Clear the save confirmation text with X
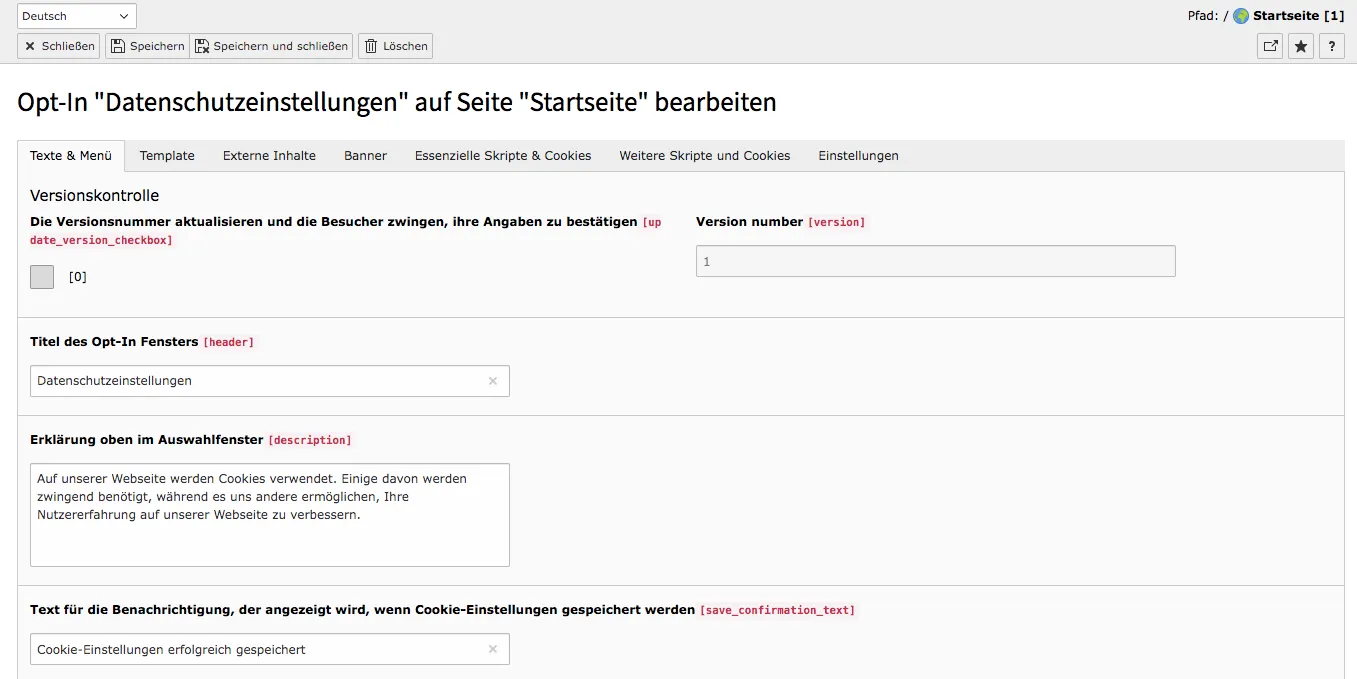The width and height of the screenshot is (1357, 679). coord(492,649)
